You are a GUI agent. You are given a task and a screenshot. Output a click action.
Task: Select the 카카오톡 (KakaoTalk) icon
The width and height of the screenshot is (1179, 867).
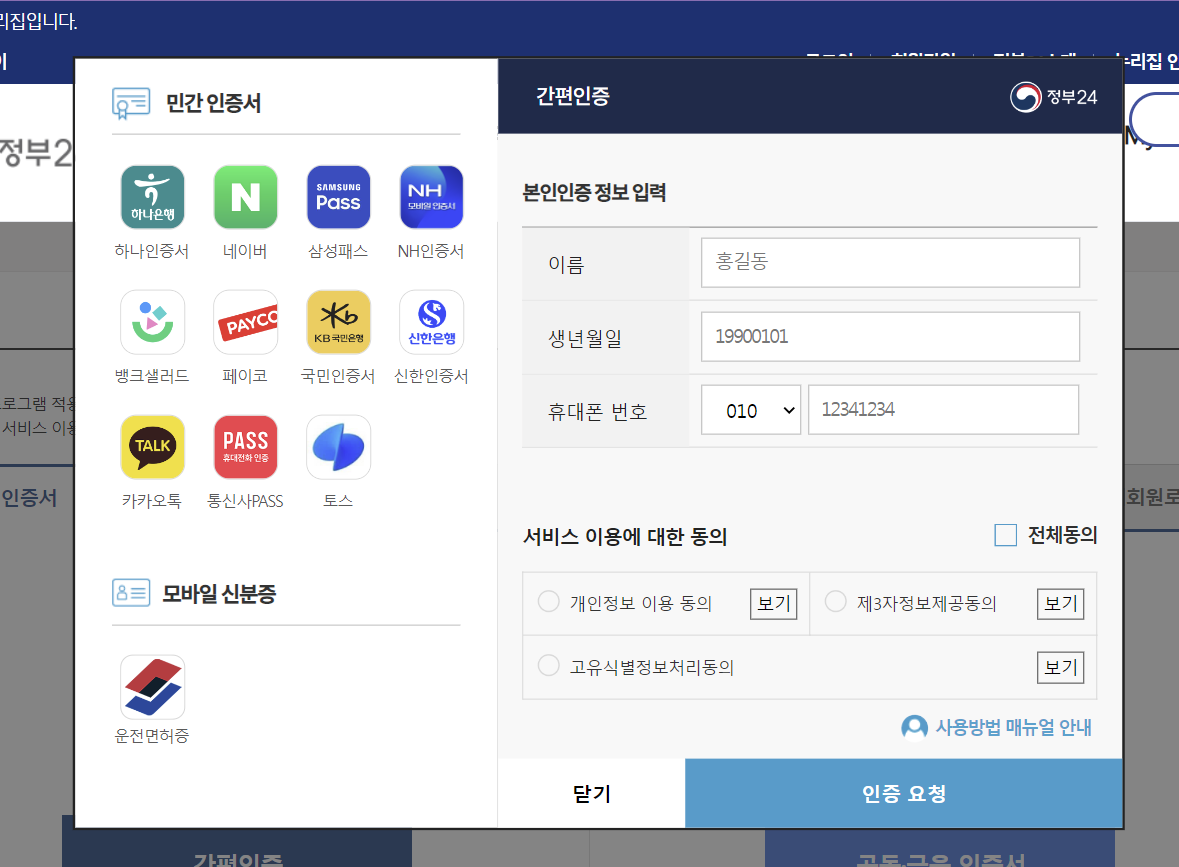pos(153,447)
